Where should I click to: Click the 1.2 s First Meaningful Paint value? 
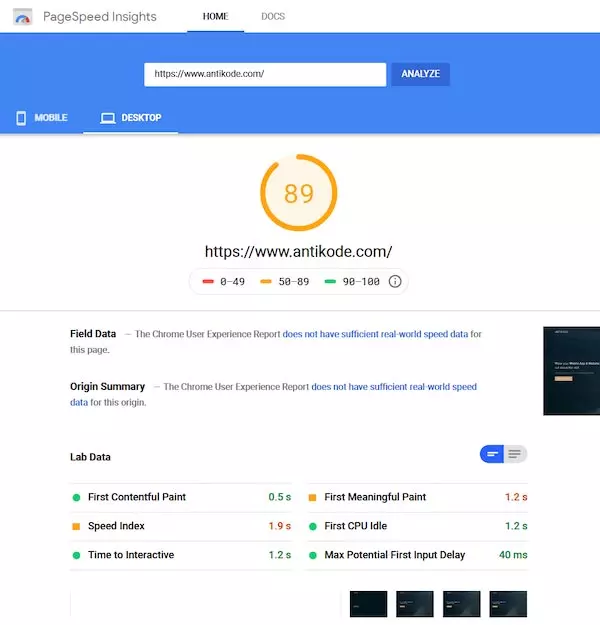[516, 497]
